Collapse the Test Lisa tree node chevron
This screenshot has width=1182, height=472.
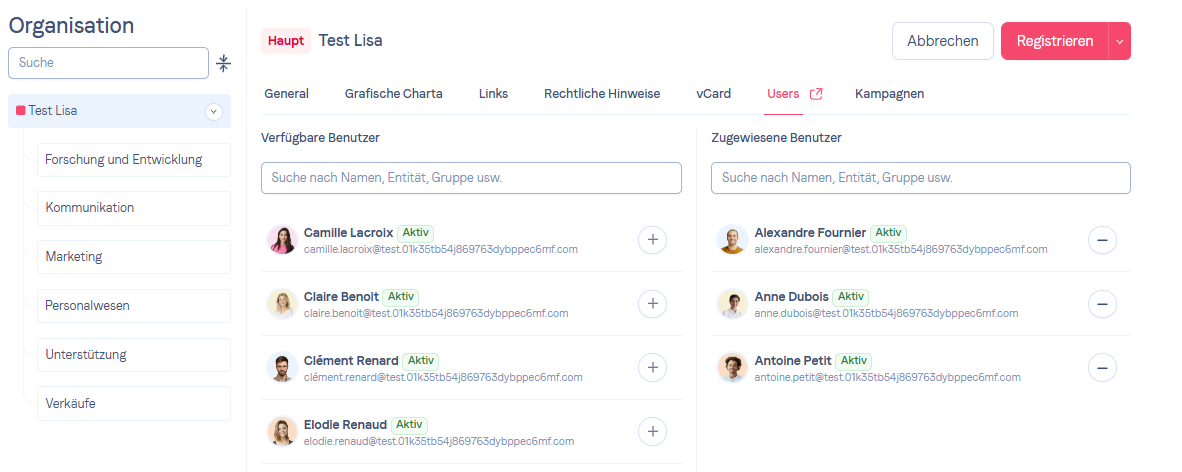pos(214,112)
